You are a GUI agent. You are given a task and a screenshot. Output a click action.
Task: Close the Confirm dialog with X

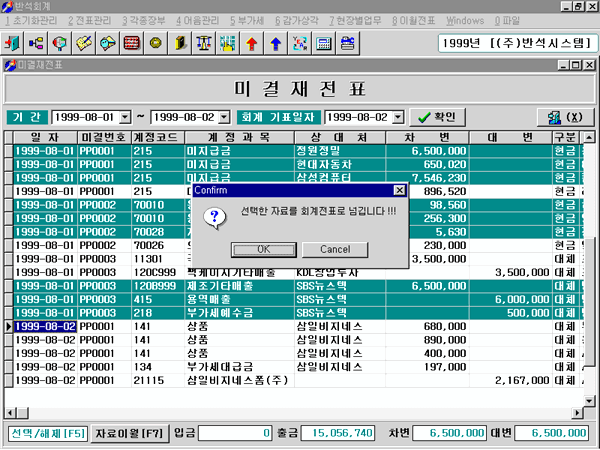(x=399, y=190)
